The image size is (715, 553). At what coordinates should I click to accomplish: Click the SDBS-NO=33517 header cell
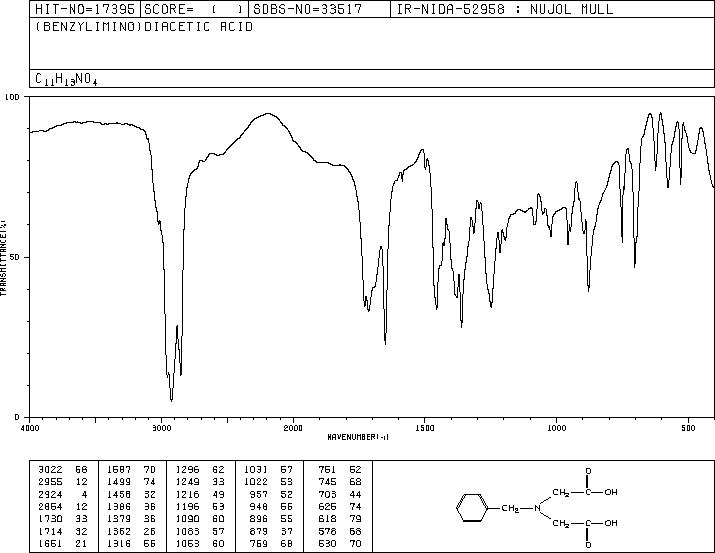click(320, 9)
